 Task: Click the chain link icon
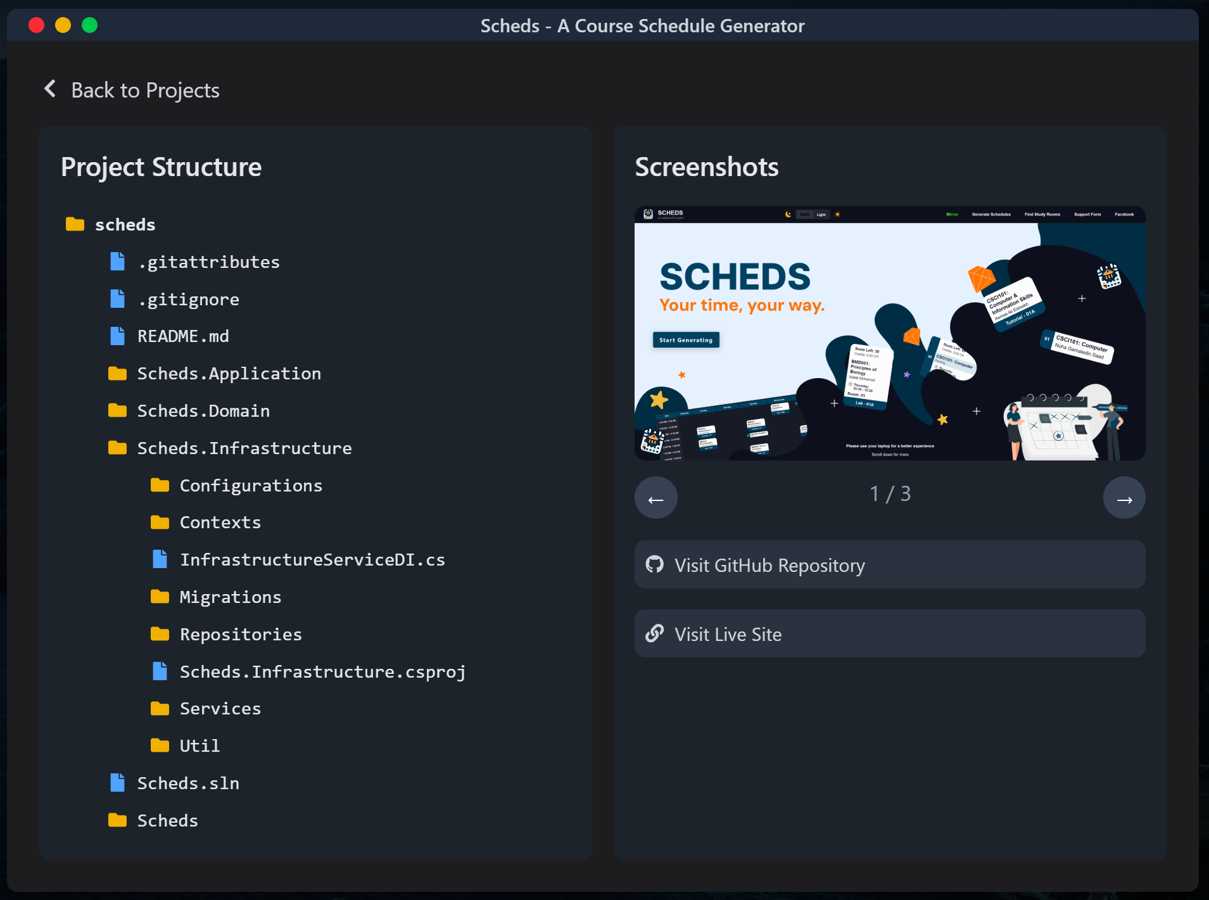[655, 633]
